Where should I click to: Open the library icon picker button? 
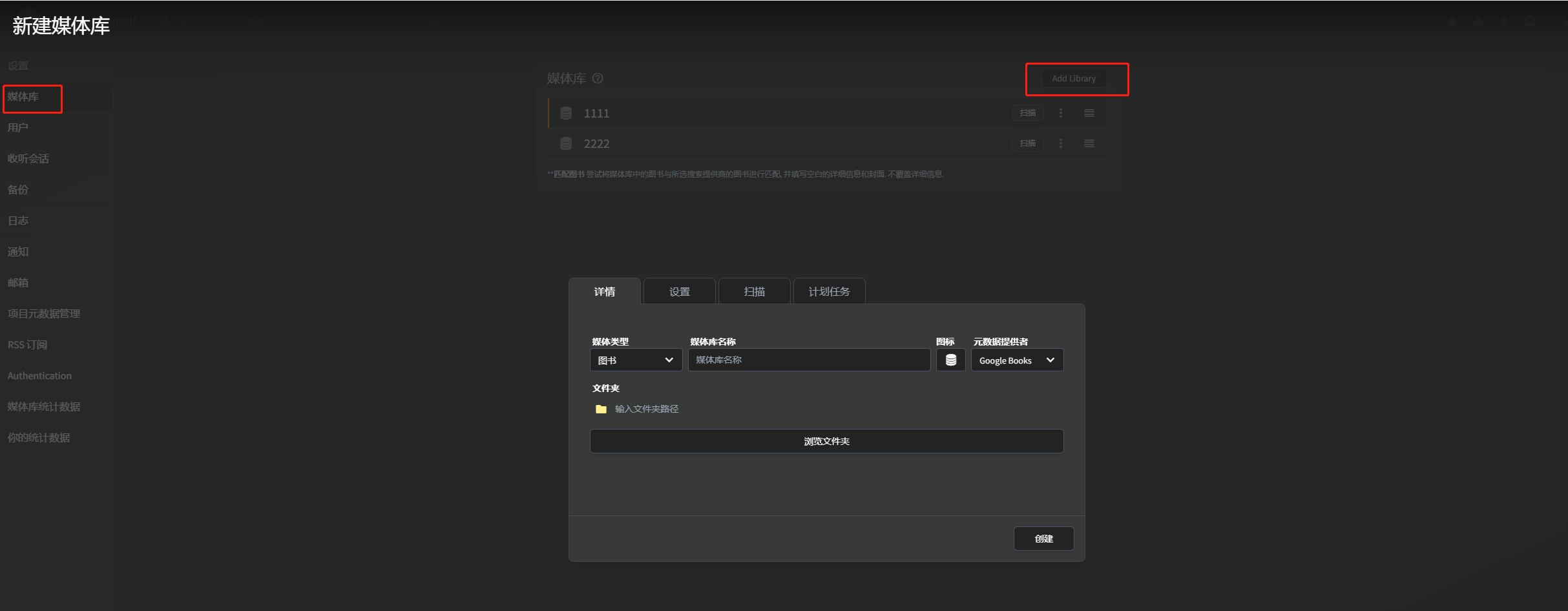tap(950, 360)
